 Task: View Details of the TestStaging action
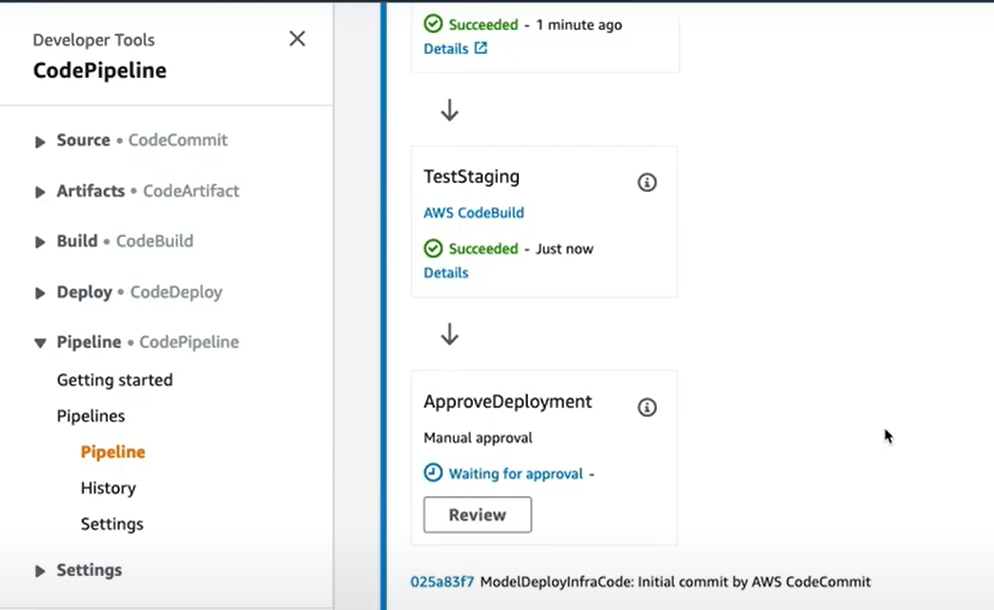click(446, 272)
